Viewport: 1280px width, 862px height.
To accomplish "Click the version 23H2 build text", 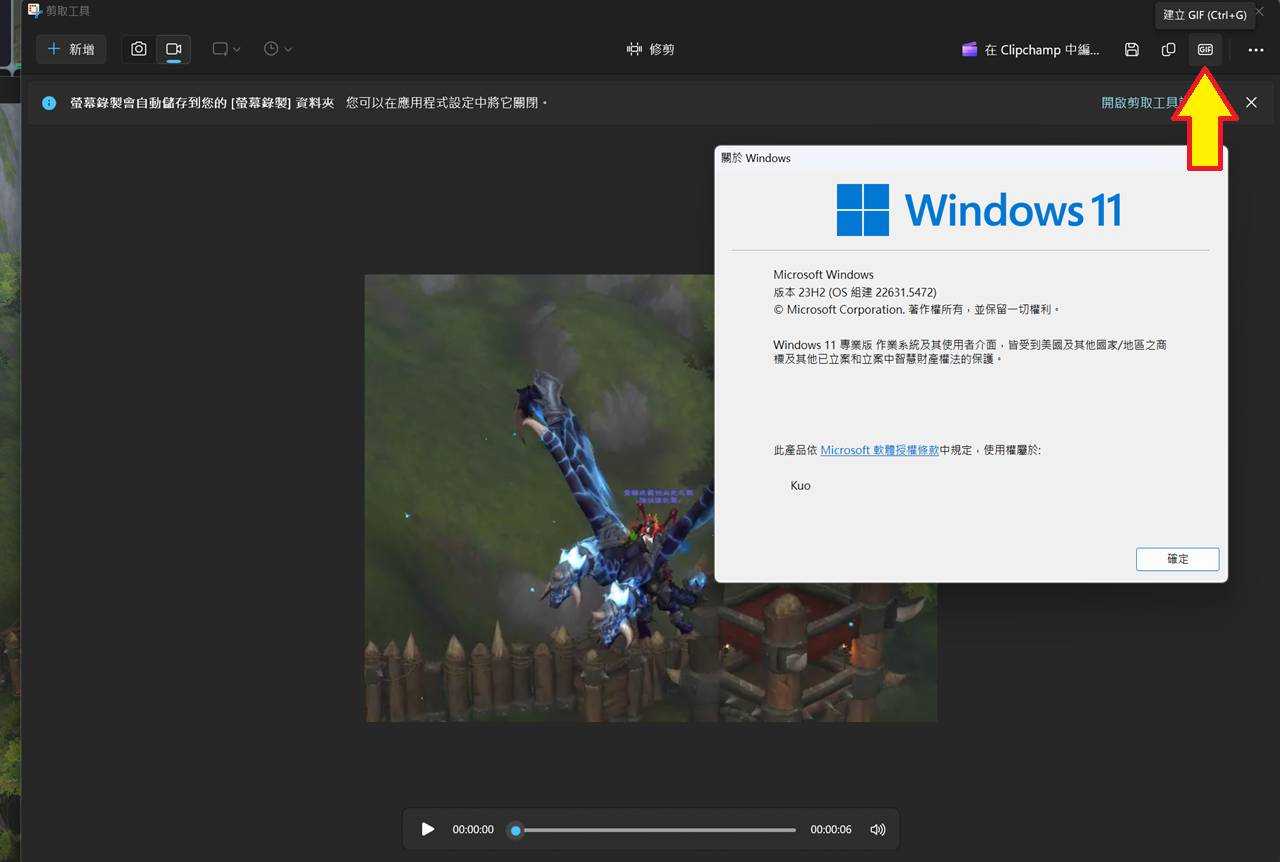I will (x=854, y=292).
